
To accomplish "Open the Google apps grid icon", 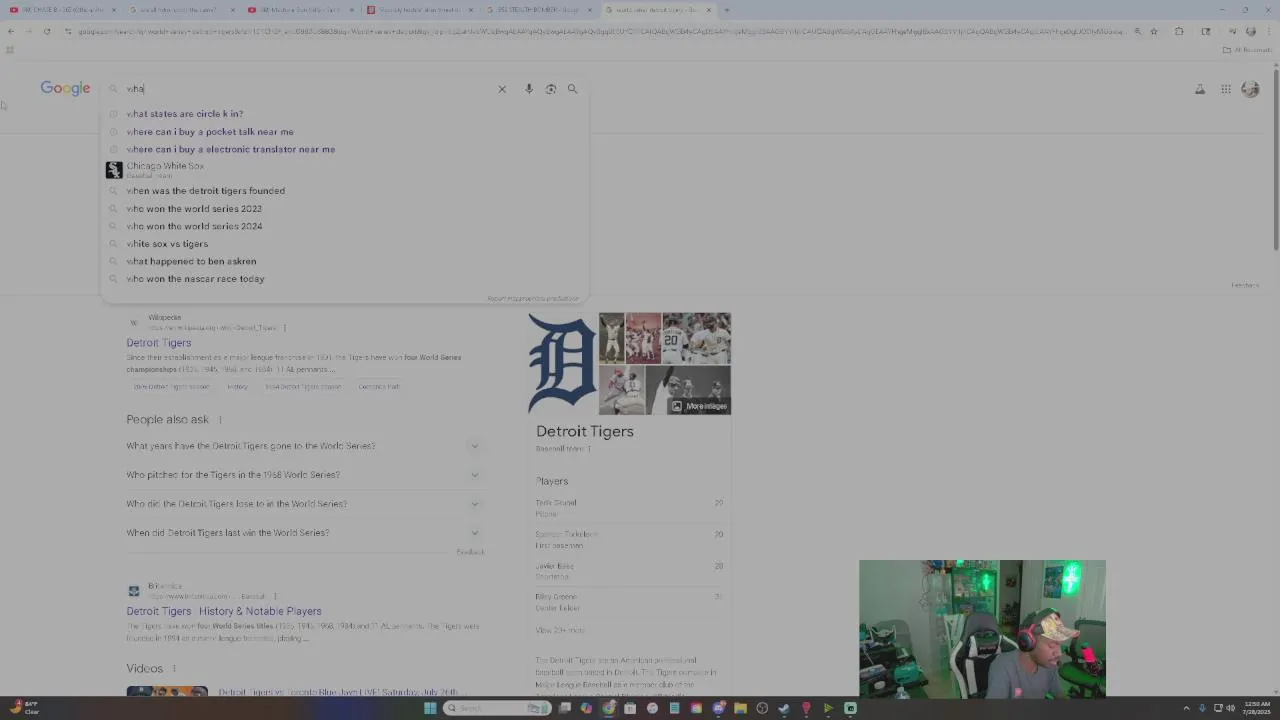I will click(1226, 89).
